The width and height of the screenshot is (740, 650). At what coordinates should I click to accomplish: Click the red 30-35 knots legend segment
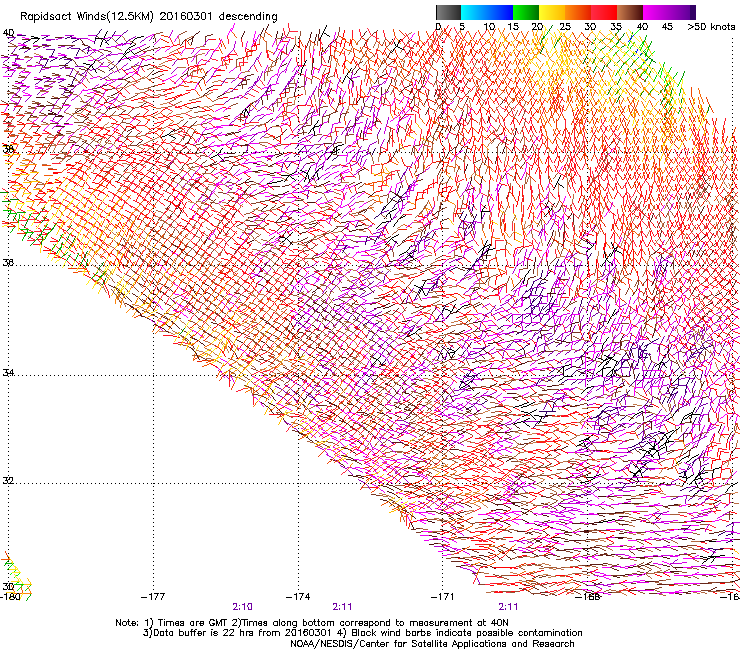coord(604,12)
